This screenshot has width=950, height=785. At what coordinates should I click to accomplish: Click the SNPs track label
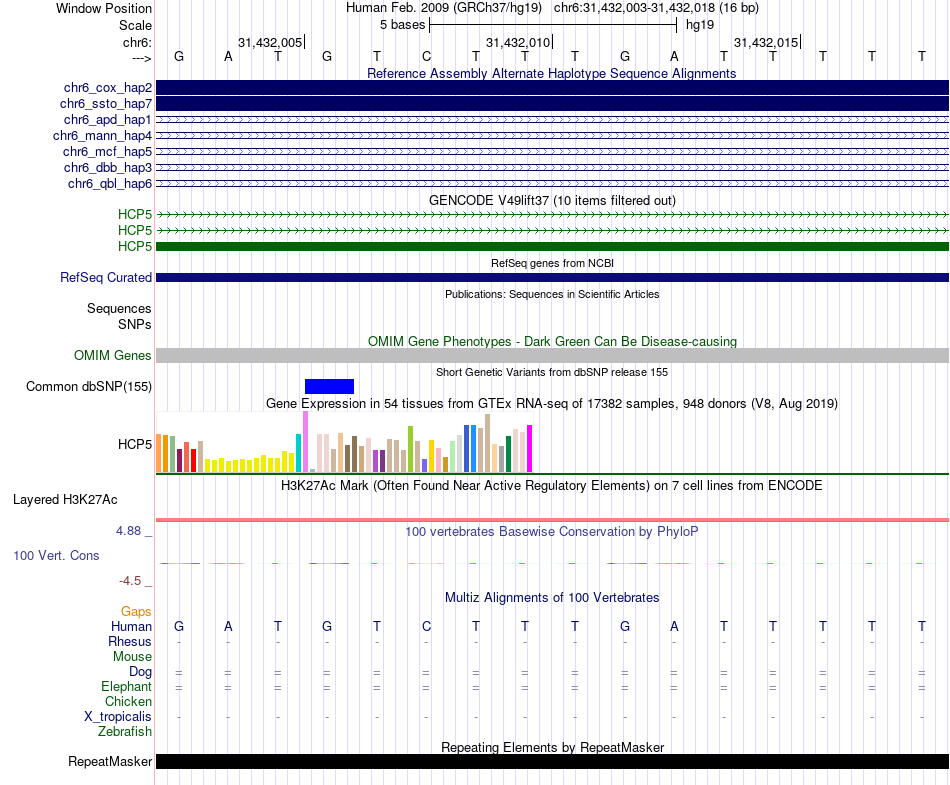pyautogui.click(x=135, y=324)
